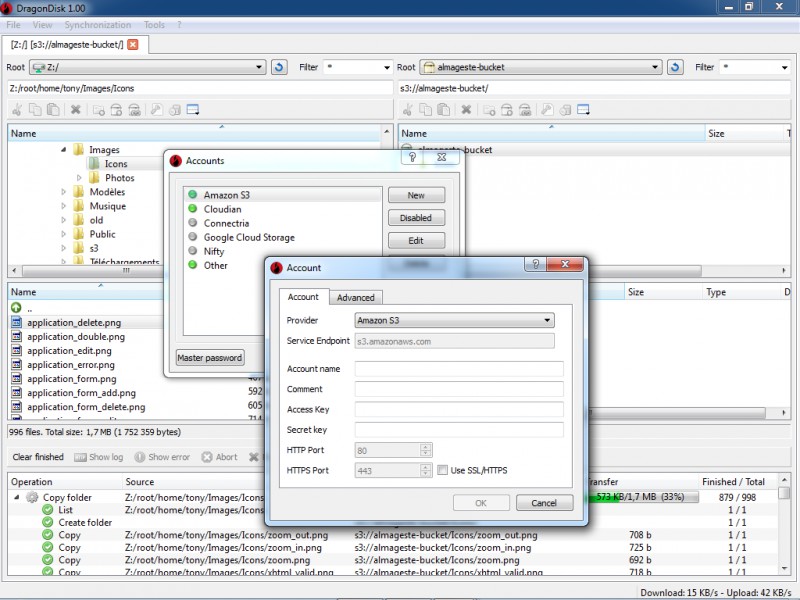Screen dimensions: 800x600
Task: Click the properties wrench icon in the right pane toolbar
Action: [547, 110]
